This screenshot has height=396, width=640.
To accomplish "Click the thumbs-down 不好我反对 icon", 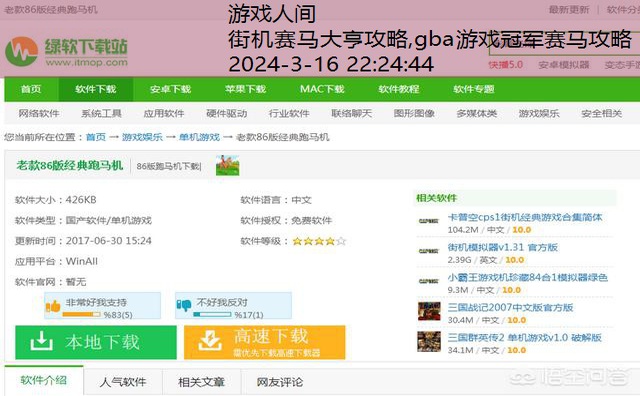I will pos(184,305).
